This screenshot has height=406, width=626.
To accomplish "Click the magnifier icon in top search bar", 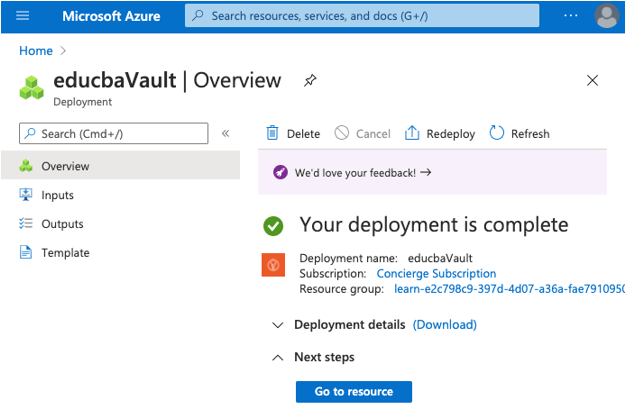I will pyautogui.click(x=198, y=16).
